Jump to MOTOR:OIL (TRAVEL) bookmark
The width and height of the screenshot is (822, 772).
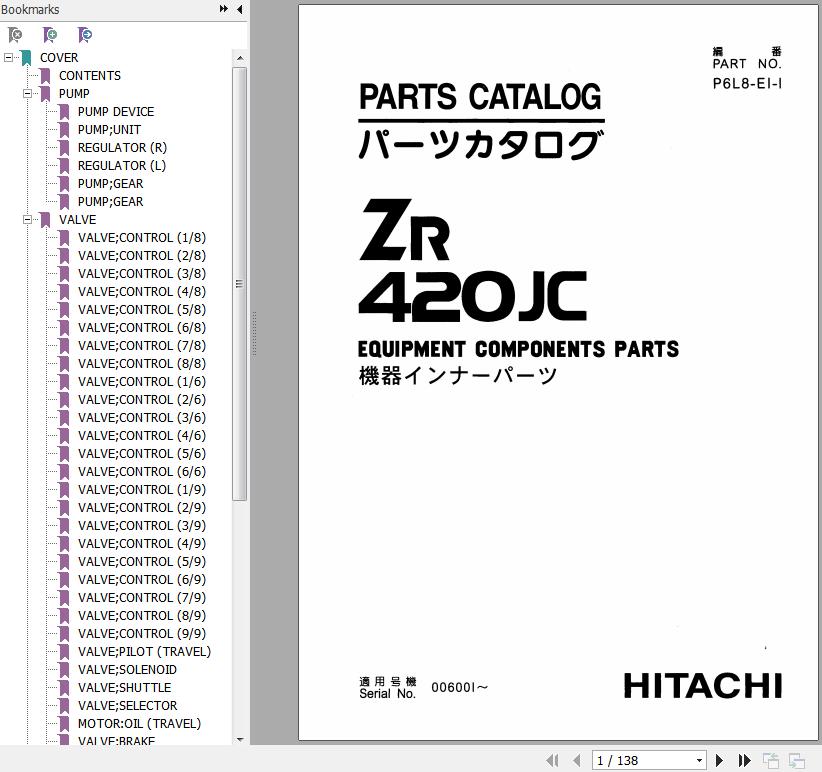(x=139, y=723)
